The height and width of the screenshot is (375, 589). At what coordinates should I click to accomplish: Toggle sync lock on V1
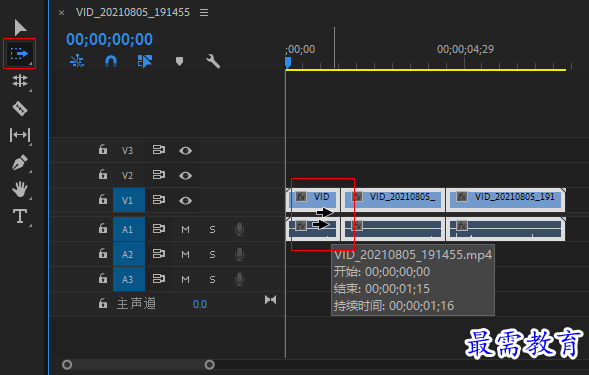click(x=159, y=200)
